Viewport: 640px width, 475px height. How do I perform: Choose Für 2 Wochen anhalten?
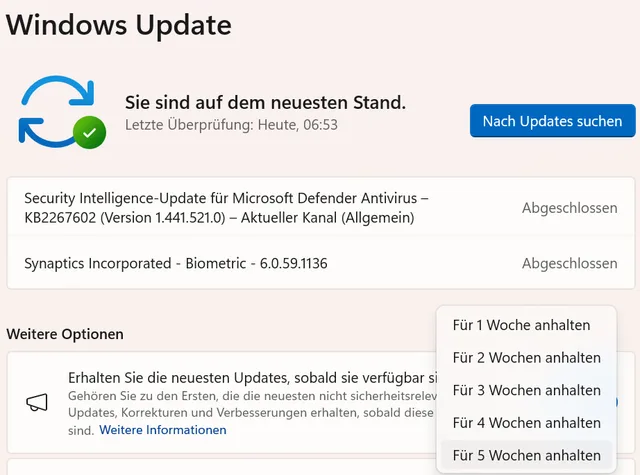(526, 358)
